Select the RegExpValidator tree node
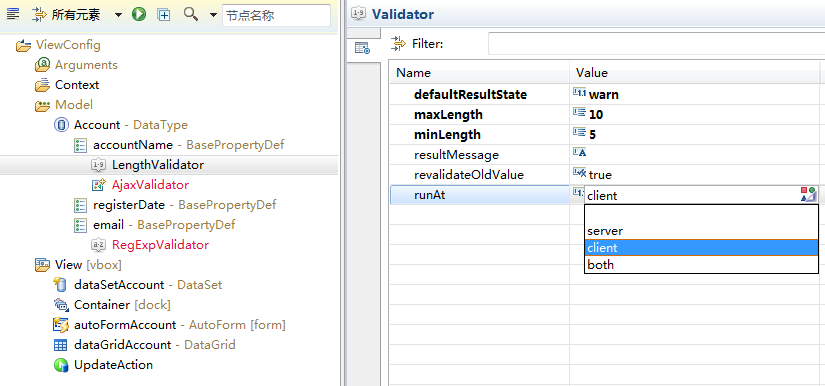Screen dimensions: 825x386 click(x=160, y=245)
